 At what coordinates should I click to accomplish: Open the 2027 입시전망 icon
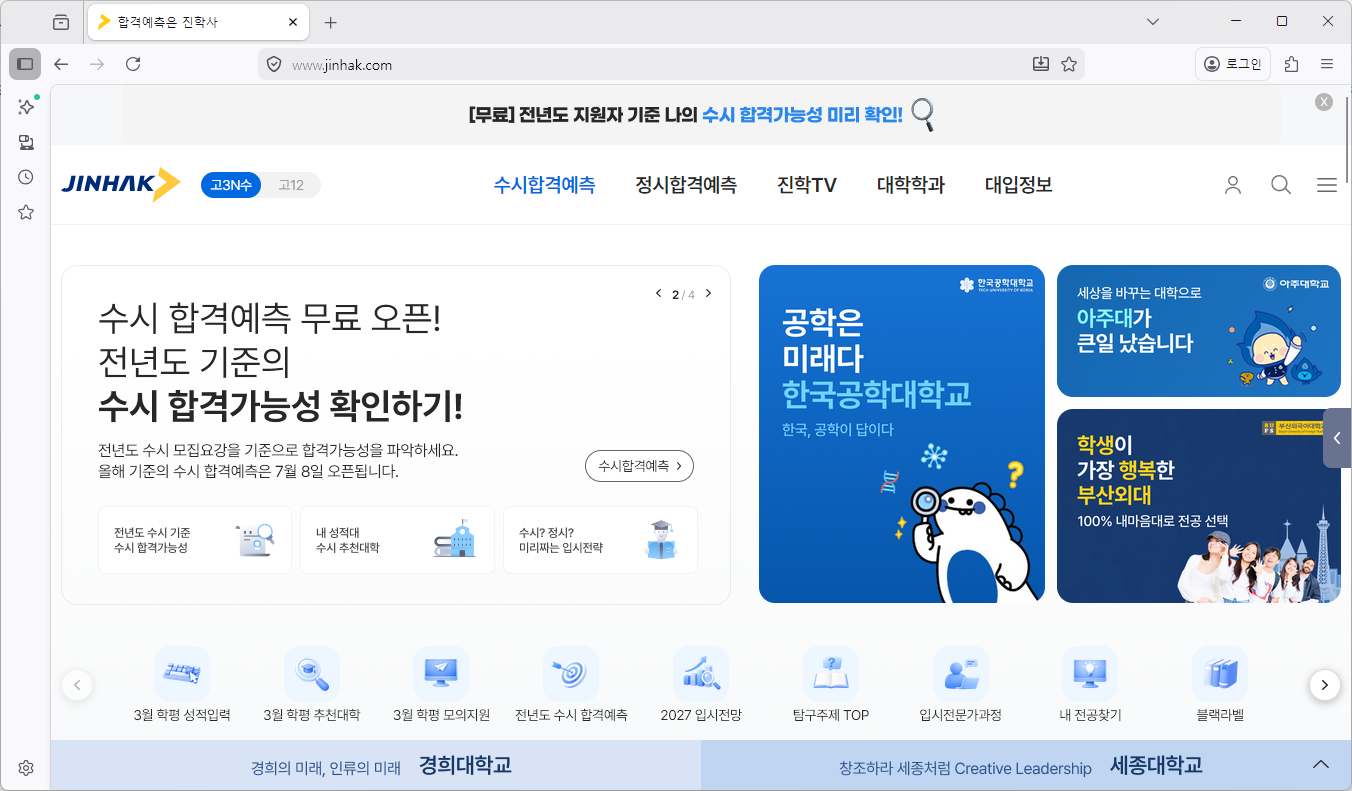click(701, 674)
